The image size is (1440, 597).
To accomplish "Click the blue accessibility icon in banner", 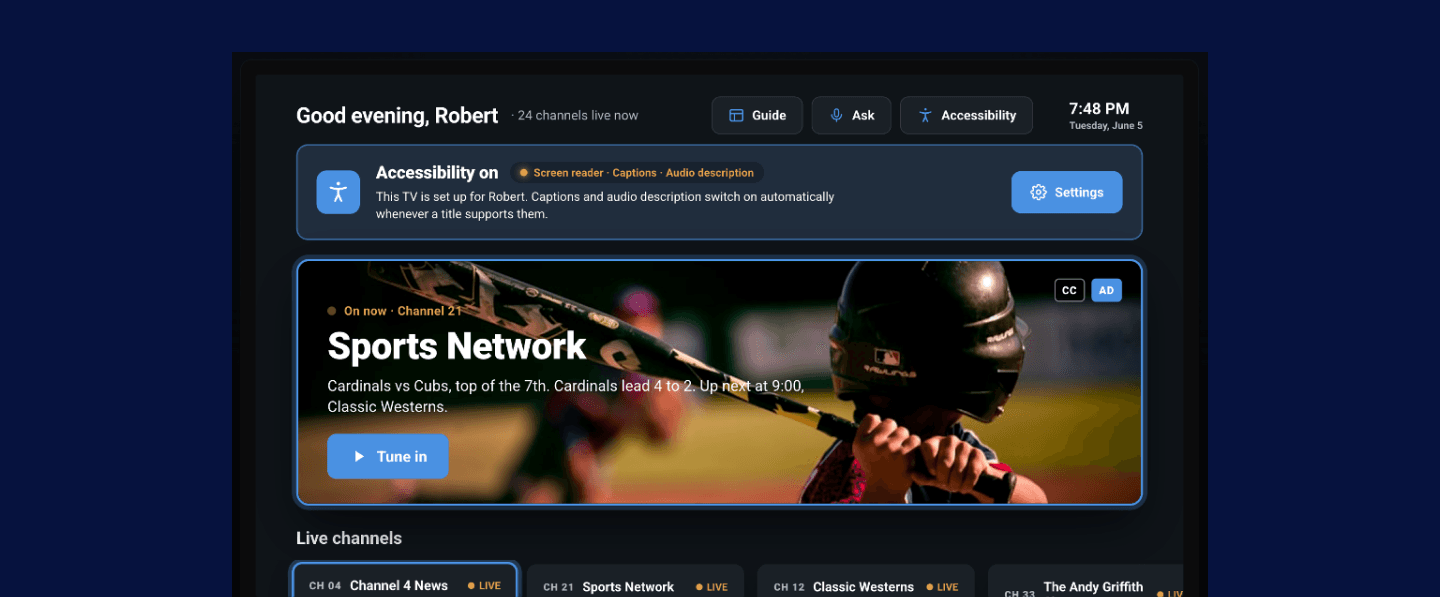I will (338, 192).
